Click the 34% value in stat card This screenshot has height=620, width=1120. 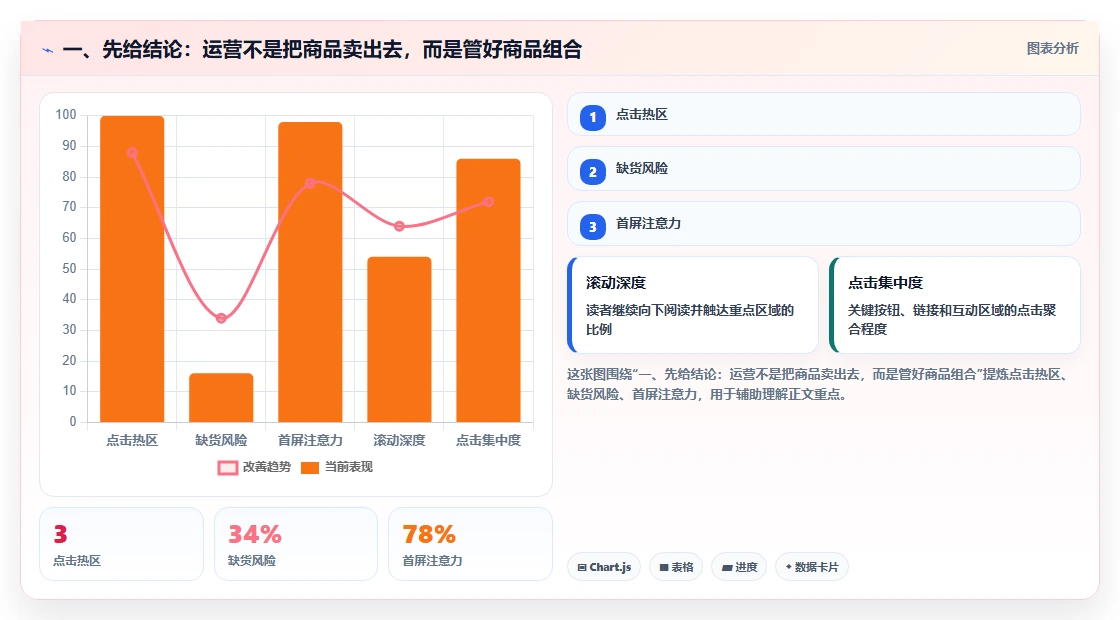(x=254, y=534)
